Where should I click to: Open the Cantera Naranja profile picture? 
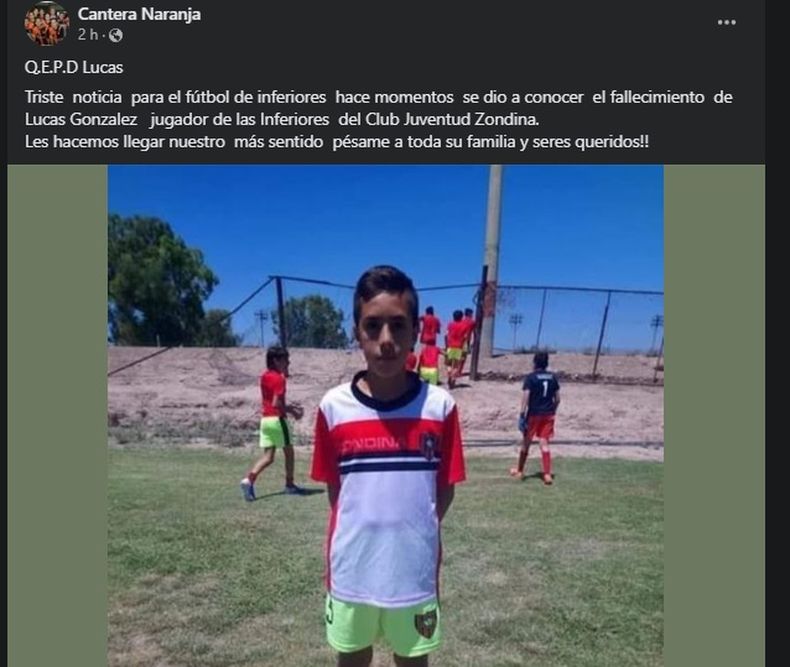(x=47, y=23)
